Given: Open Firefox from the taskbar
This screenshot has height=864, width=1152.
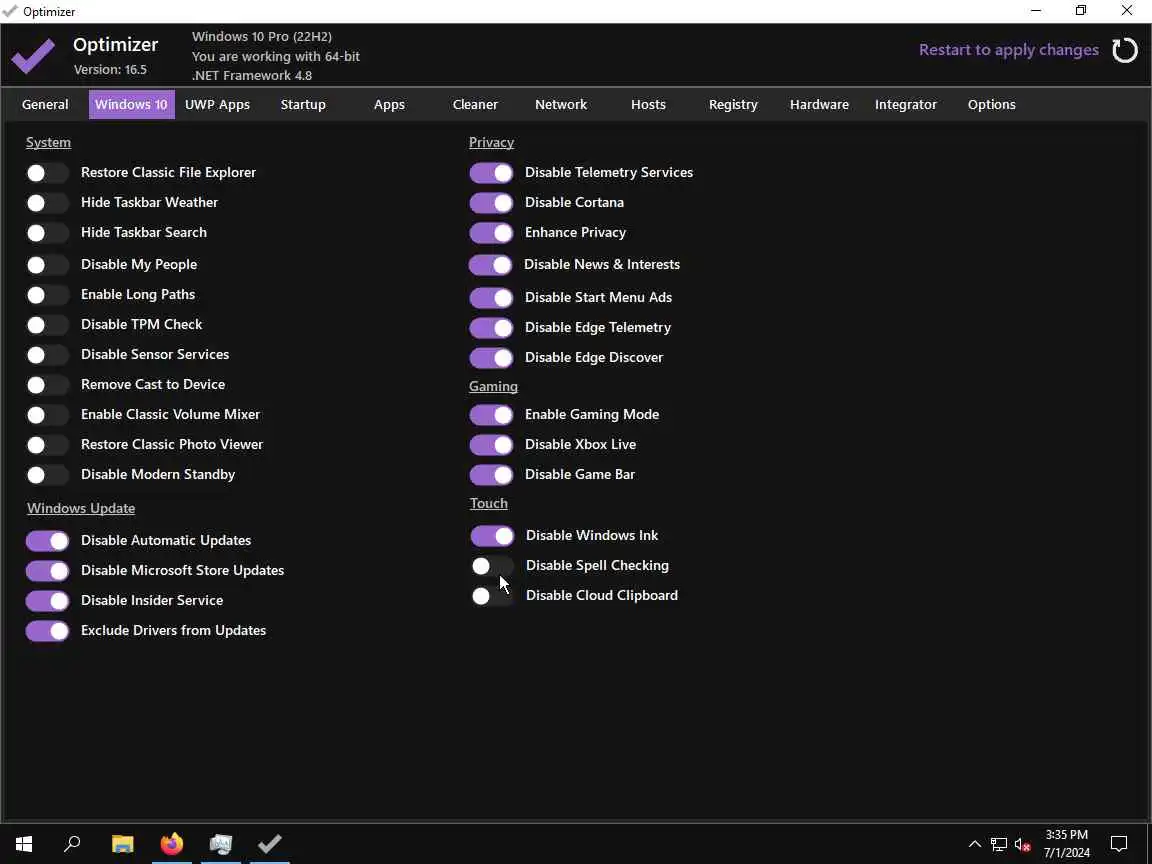Looking at the screenshot, I should point(172,843).
